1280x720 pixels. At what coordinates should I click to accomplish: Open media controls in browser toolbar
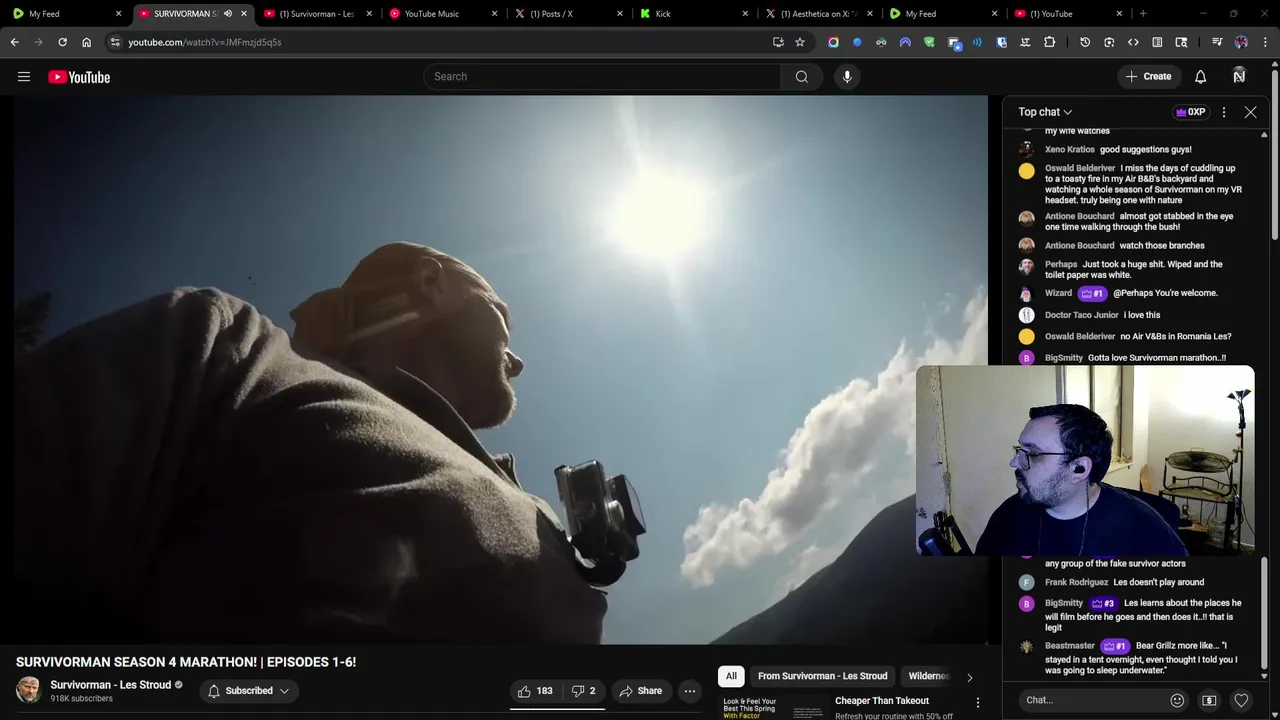click(1217, 42)
